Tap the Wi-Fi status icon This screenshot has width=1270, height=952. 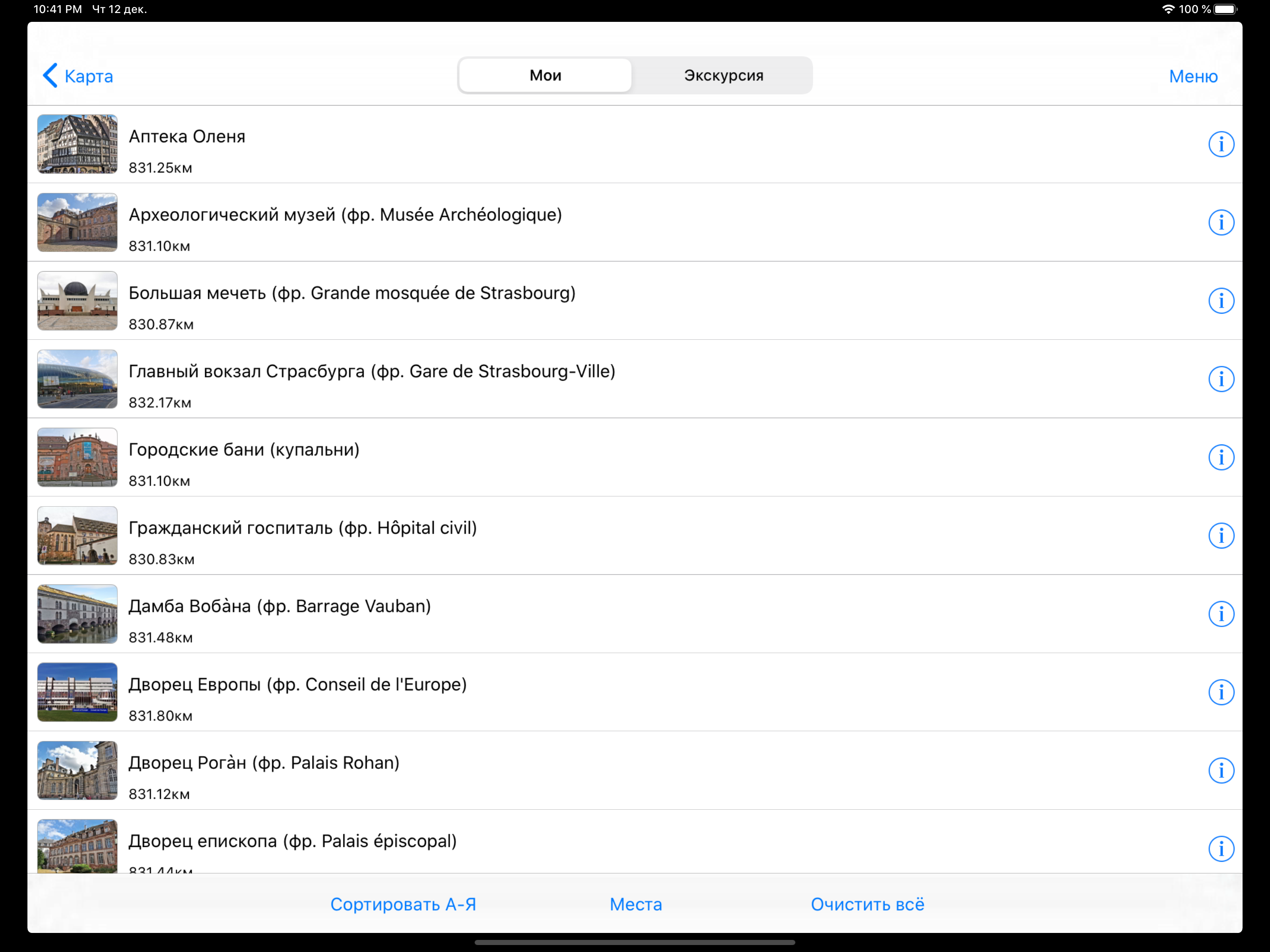(x=1168, y=9)
